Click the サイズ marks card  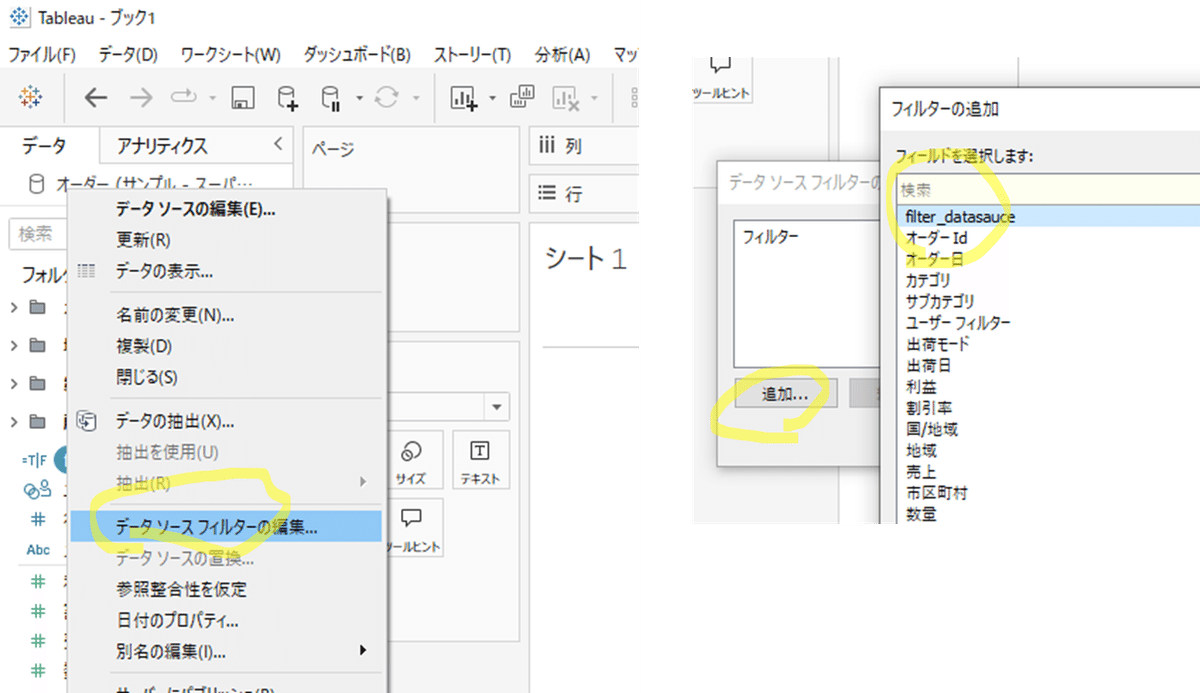click(410, 461)
